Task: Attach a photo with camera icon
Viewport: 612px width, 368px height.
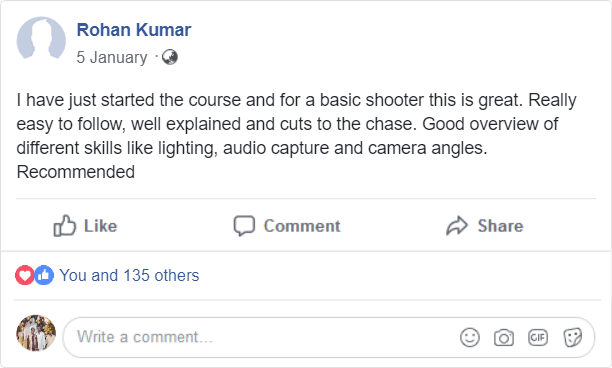Action: coord(504,338)
